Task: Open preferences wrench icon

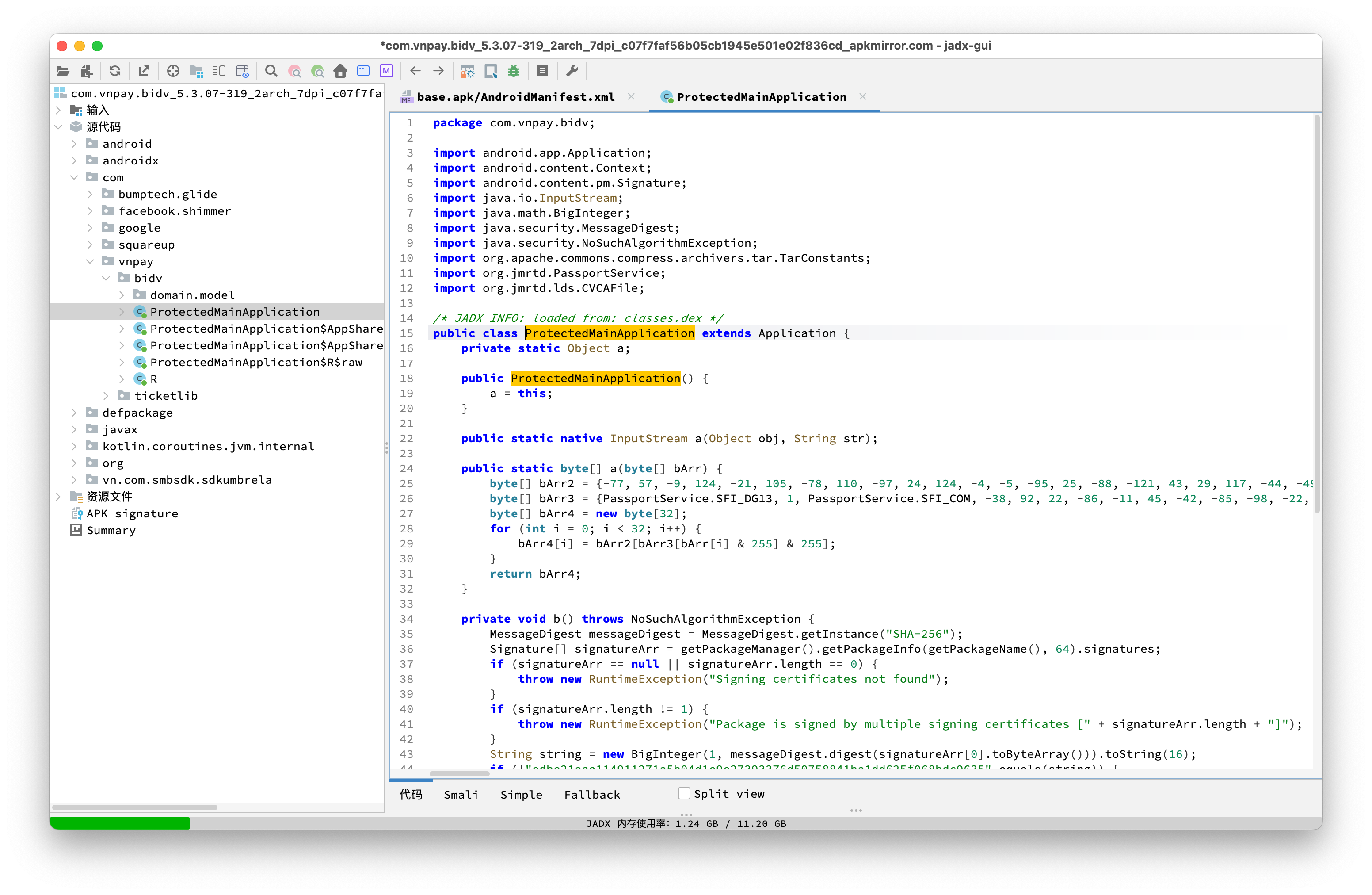Action: click(572, 71)
